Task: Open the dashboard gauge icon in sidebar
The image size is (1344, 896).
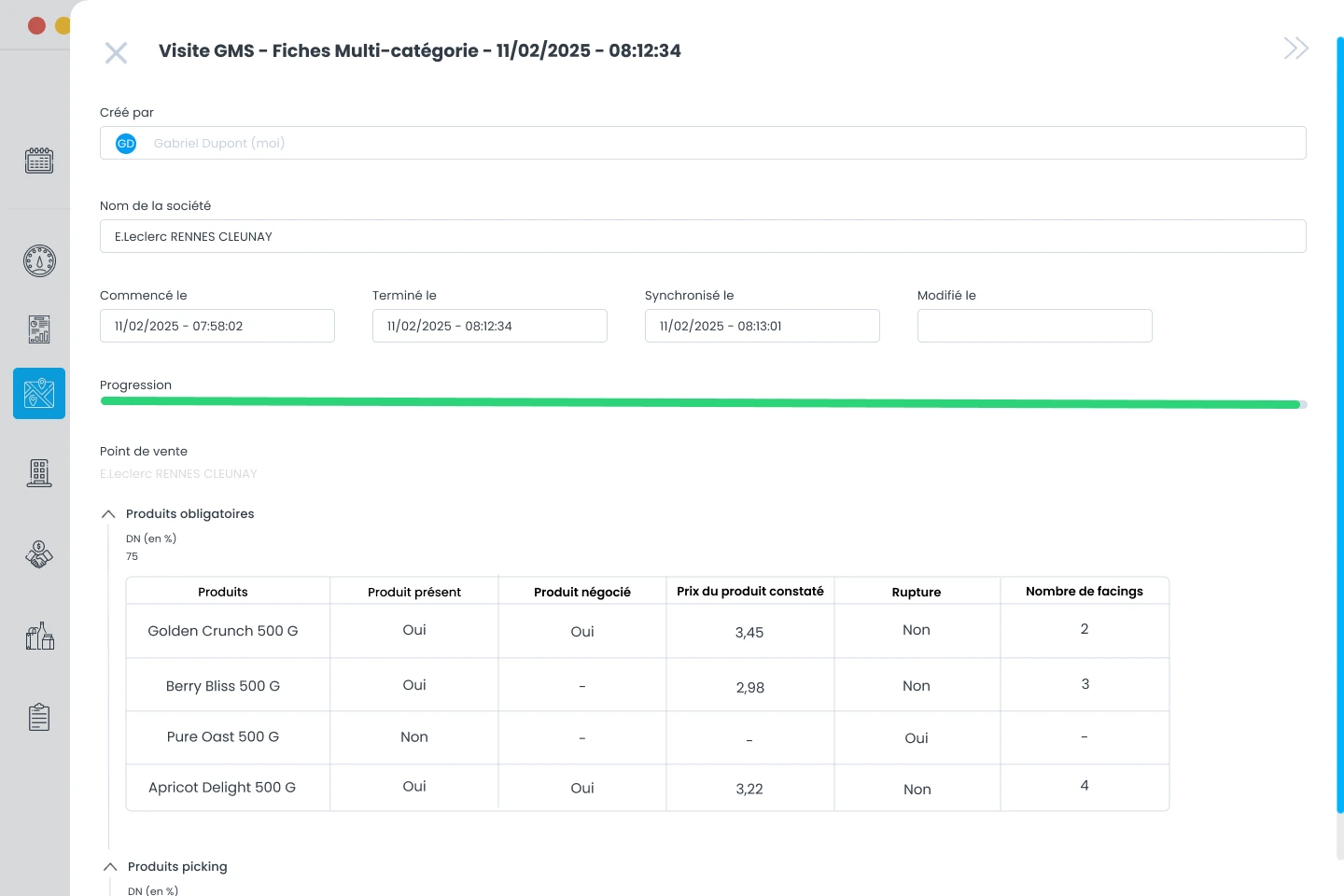Action: pyautogui.click(x=39, y=260)
